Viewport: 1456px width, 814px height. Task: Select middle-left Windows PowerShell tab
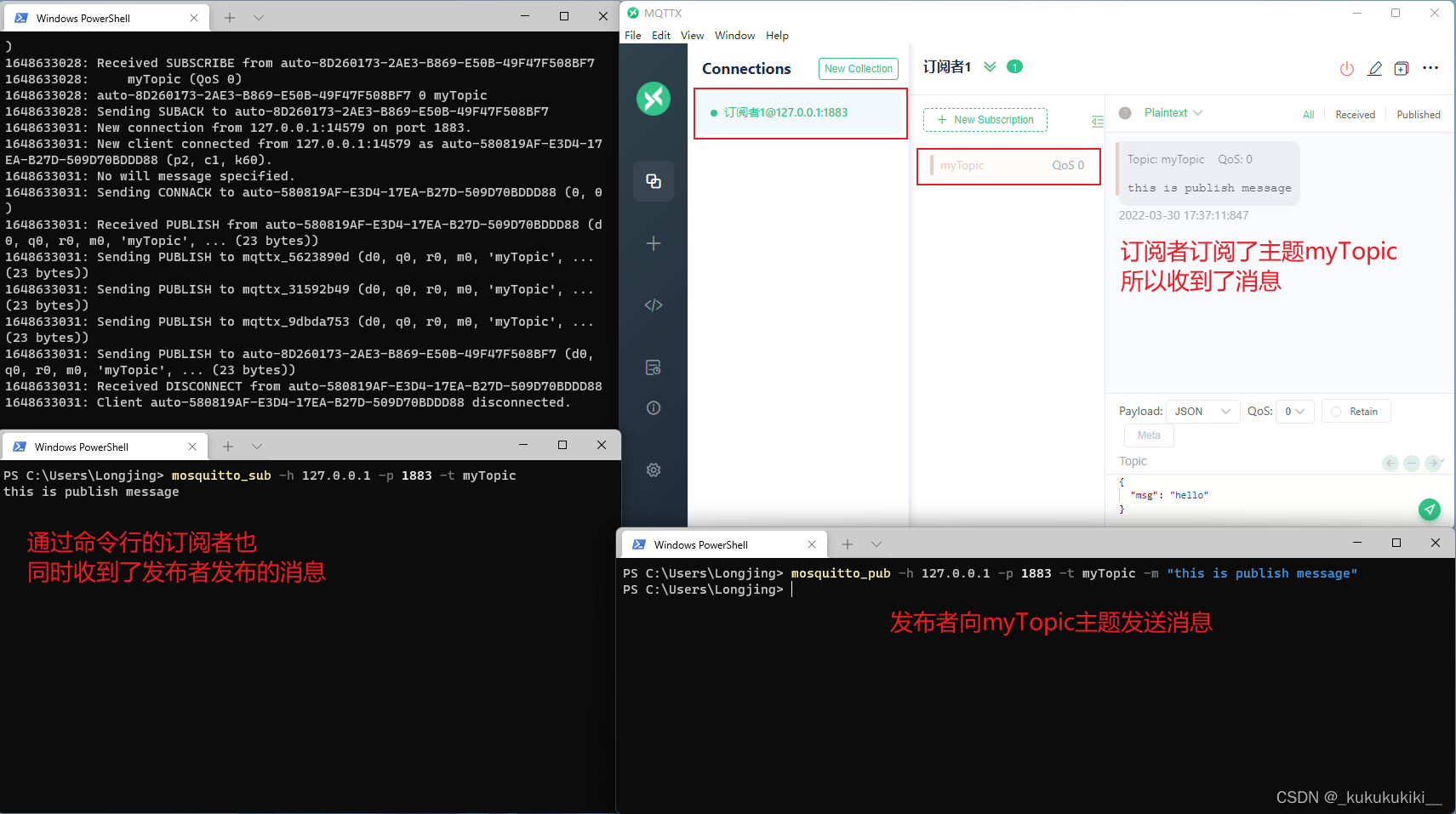pyautogui.click(x=105, y=447)
